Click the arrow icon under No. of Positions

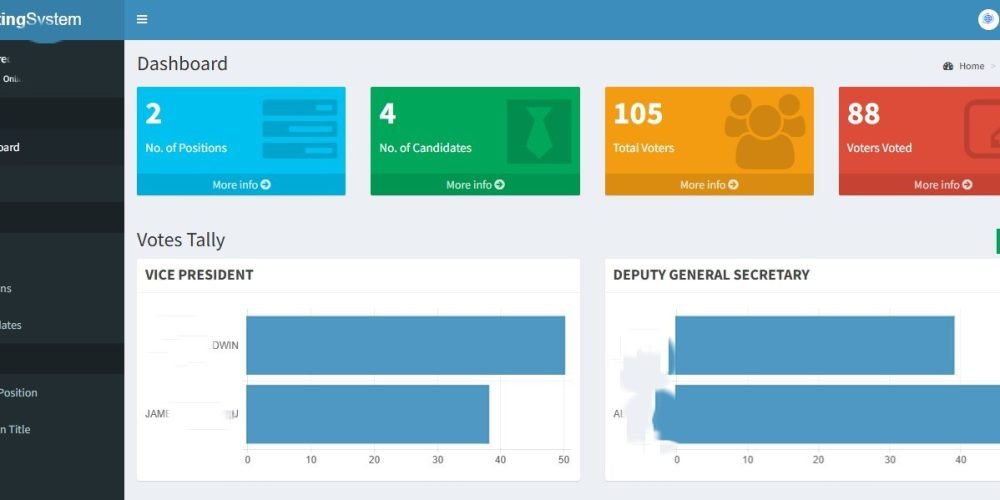(266, 185)
